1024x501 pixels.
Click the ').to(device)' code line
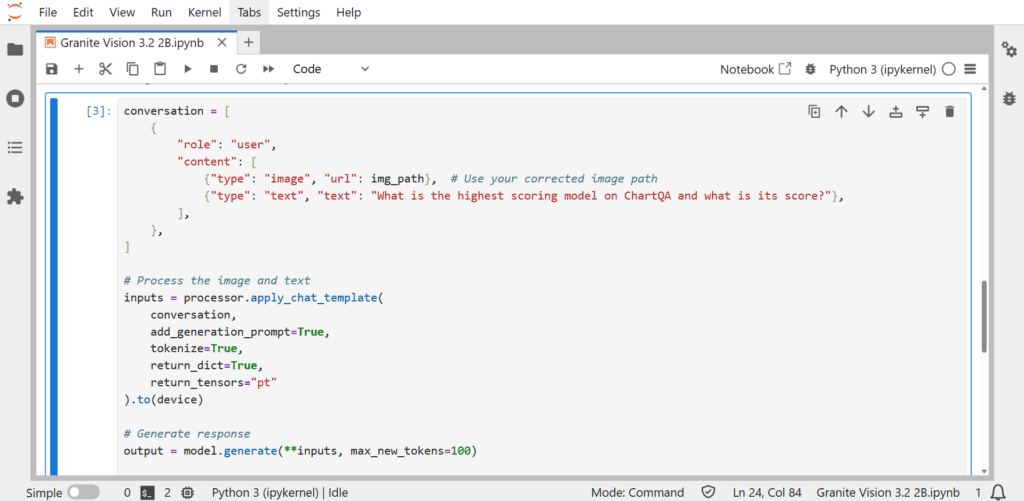point(163,400)
